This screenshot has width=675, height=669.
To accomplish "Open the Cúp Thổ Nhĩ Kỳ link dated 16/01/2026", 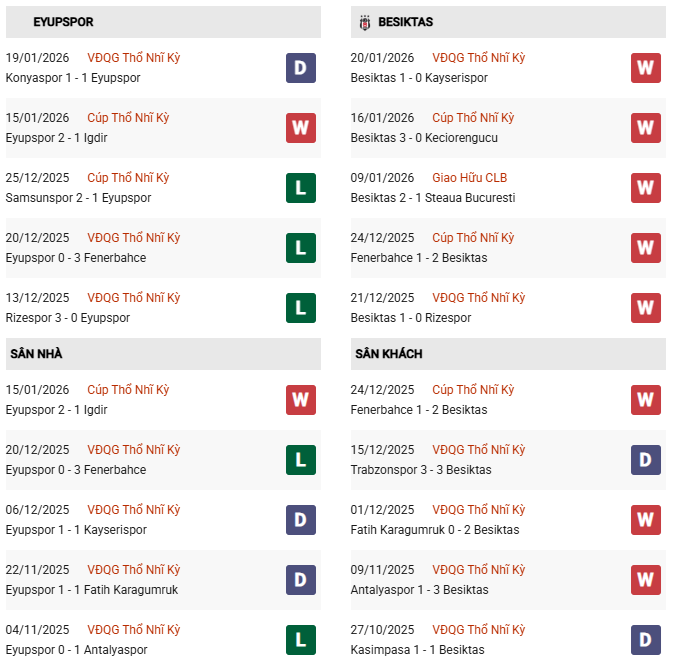I will tap(473, 118).
